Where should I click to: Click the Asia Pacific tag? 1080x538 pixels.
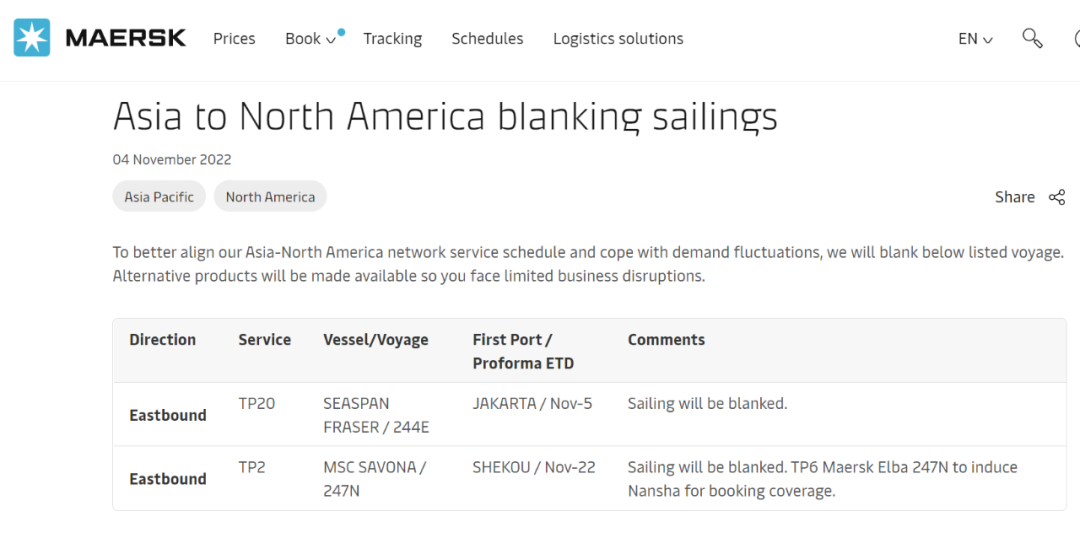click(159, 197)
